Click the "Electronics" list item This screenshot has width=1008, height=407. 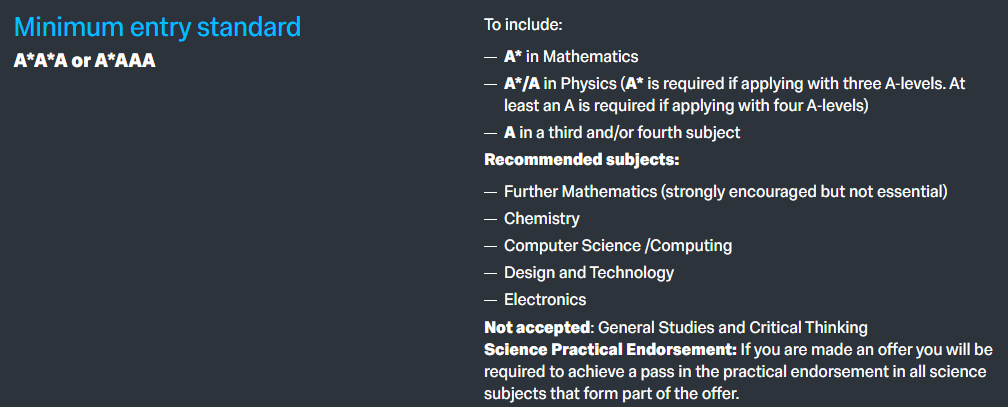click(545, 299)
